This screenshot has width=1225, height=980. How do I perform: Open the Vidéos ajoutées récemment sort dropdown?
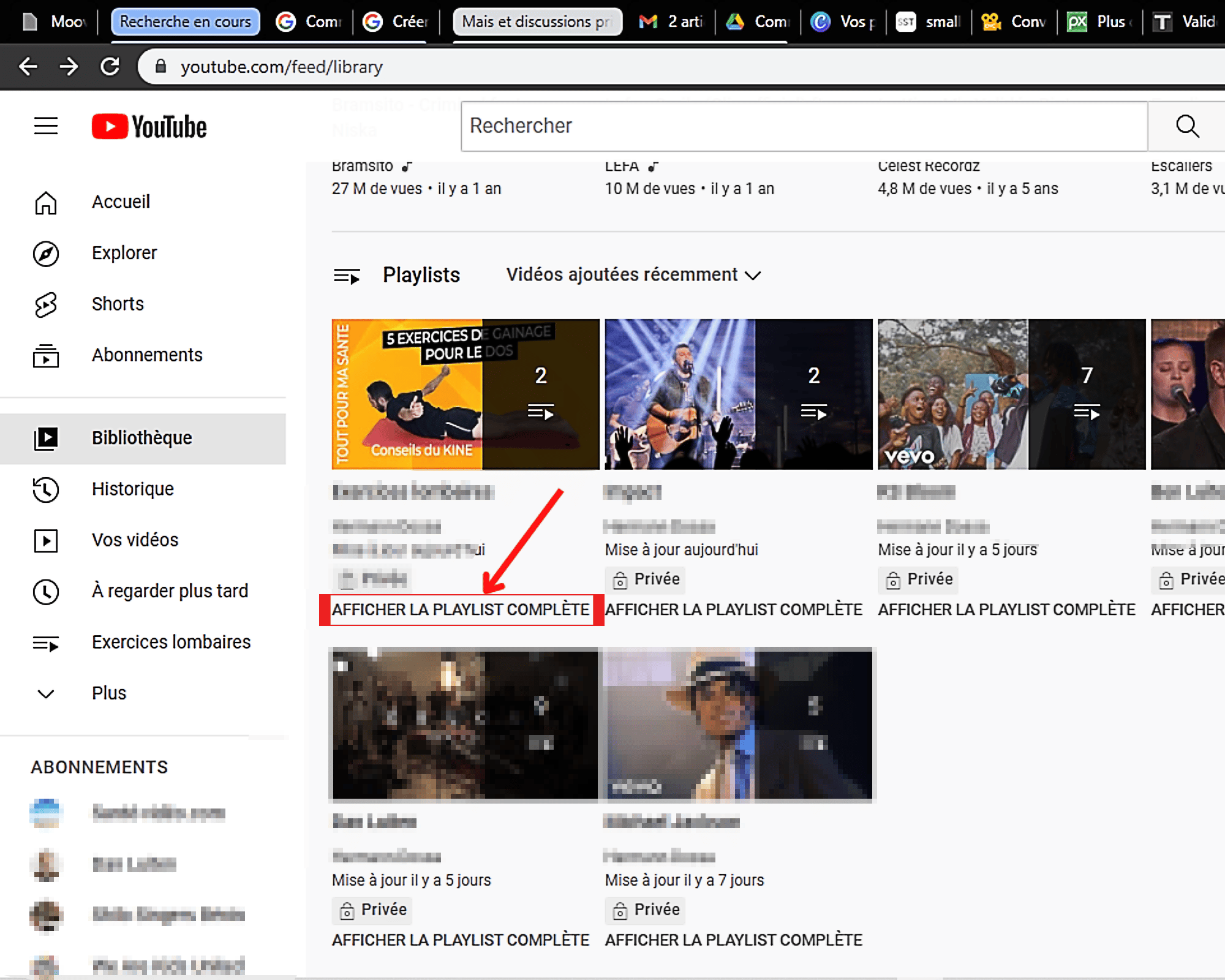pos(634,275)
